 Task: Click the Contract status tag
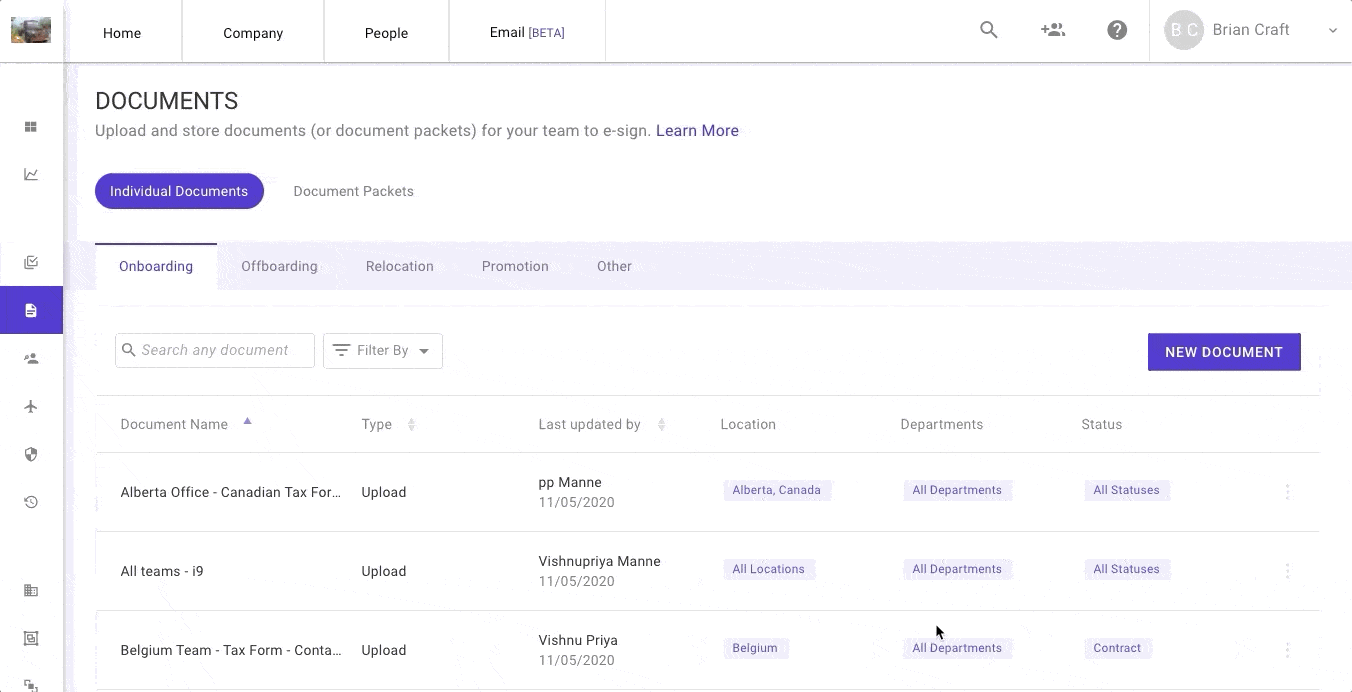[1117, 648]
